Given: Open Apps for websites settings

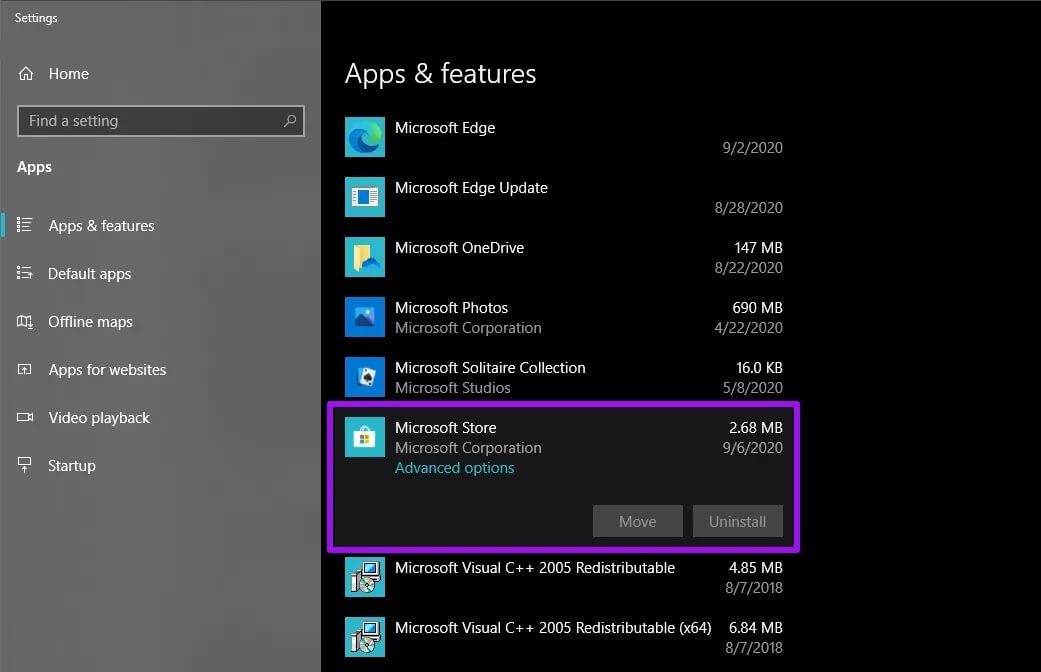Looking at the screenshot, I should [107, 370].
